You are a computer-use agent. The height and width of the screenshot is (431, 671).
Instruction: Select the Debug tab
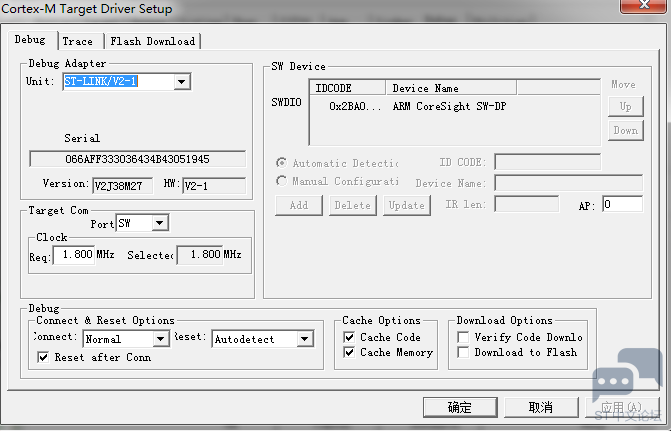[x=30, y=40]
